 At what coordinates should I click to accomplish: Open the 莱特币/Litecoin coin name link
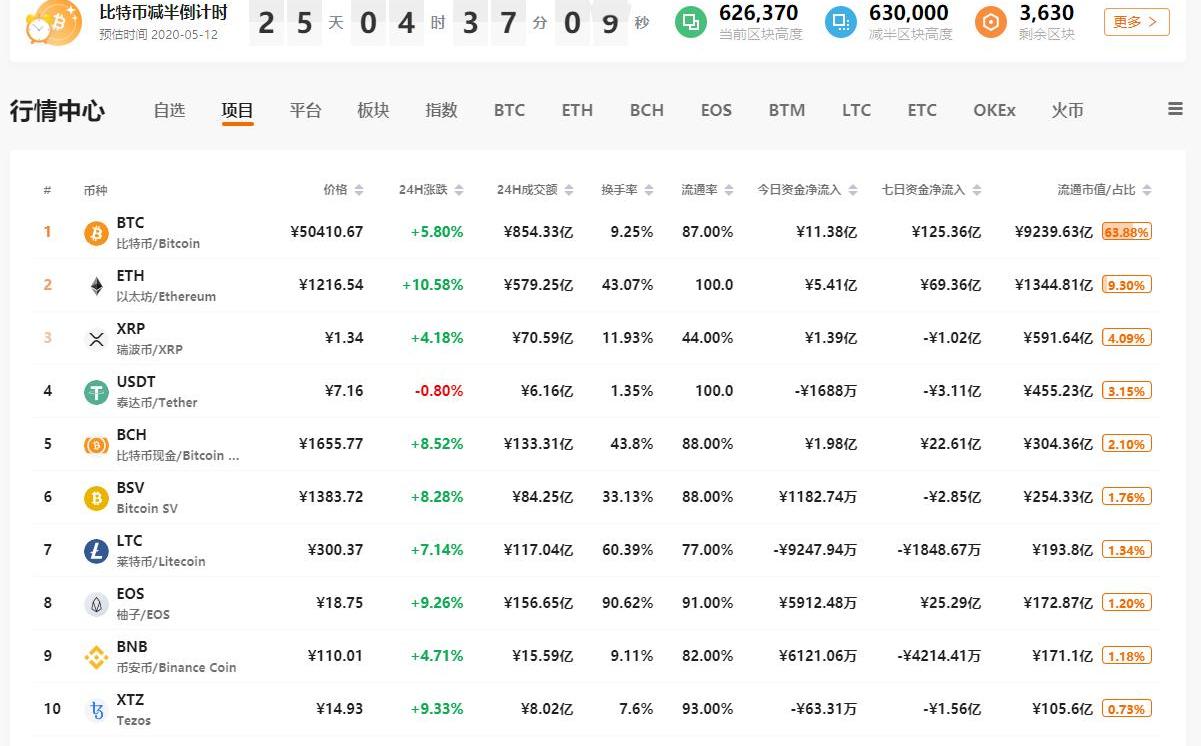point(161,561)
